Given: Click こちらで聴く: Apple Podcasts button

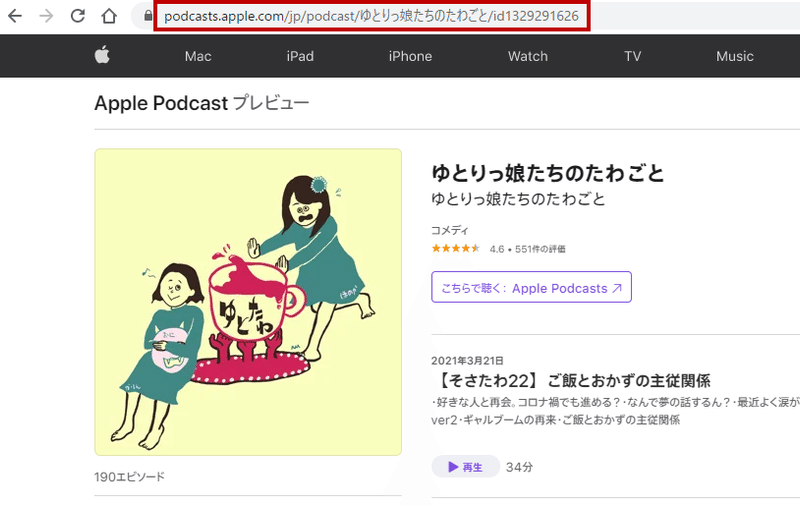Looking at the screenshot, I should click(x=531, y=287).
